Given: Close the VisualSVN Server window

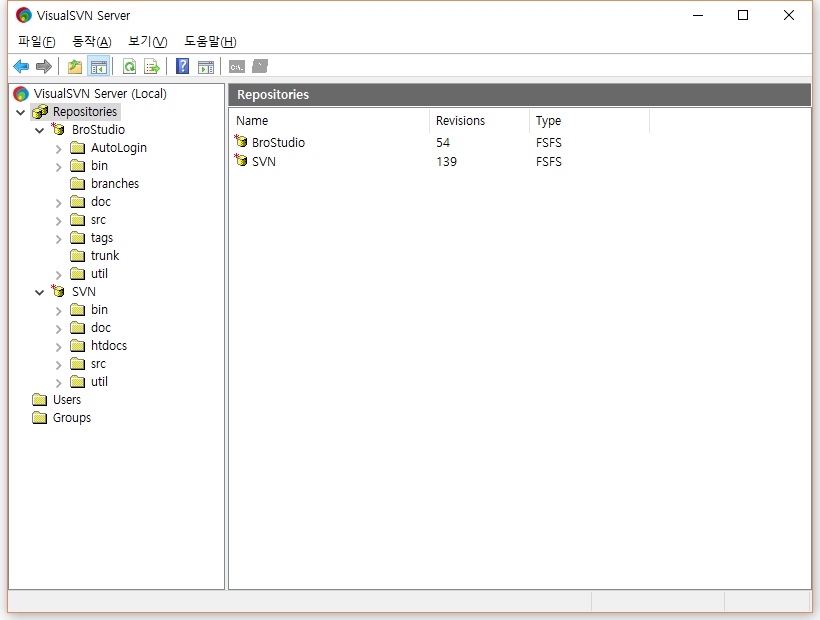Looking at the screenshot, I should coord(789,15).
